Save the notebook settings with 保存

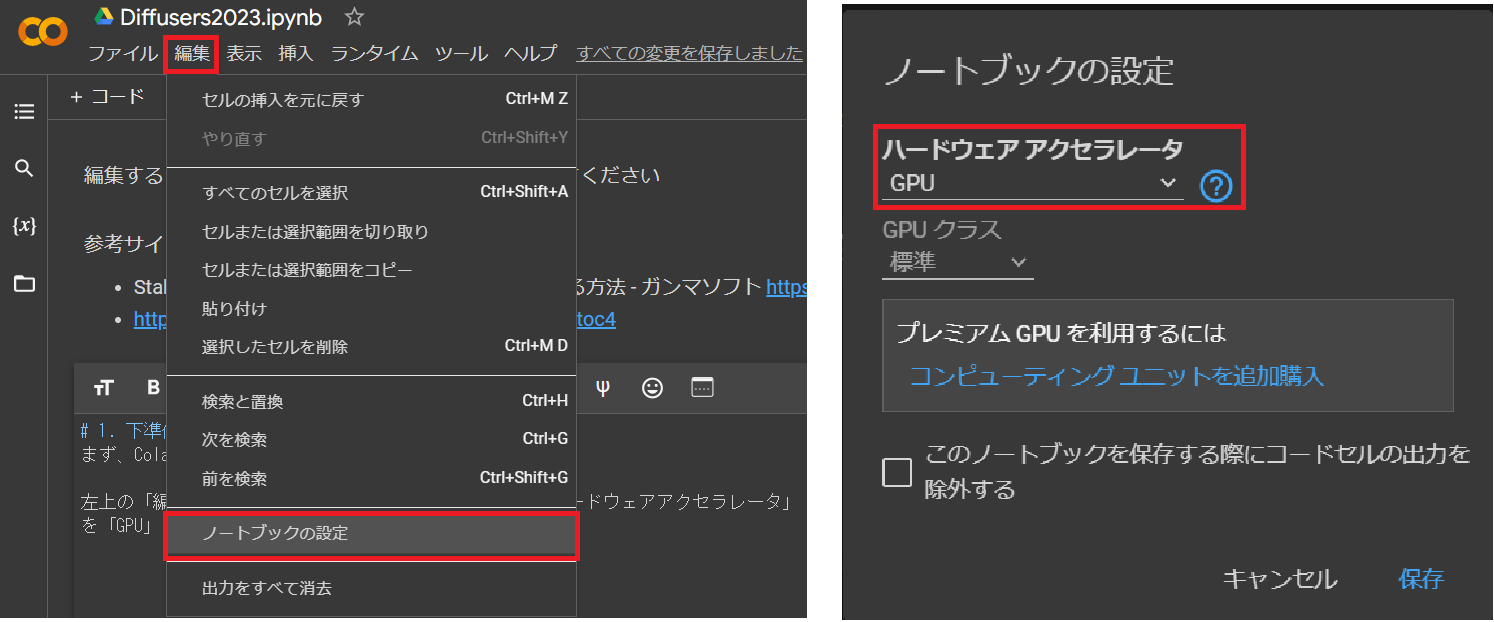click(1421, 579)
